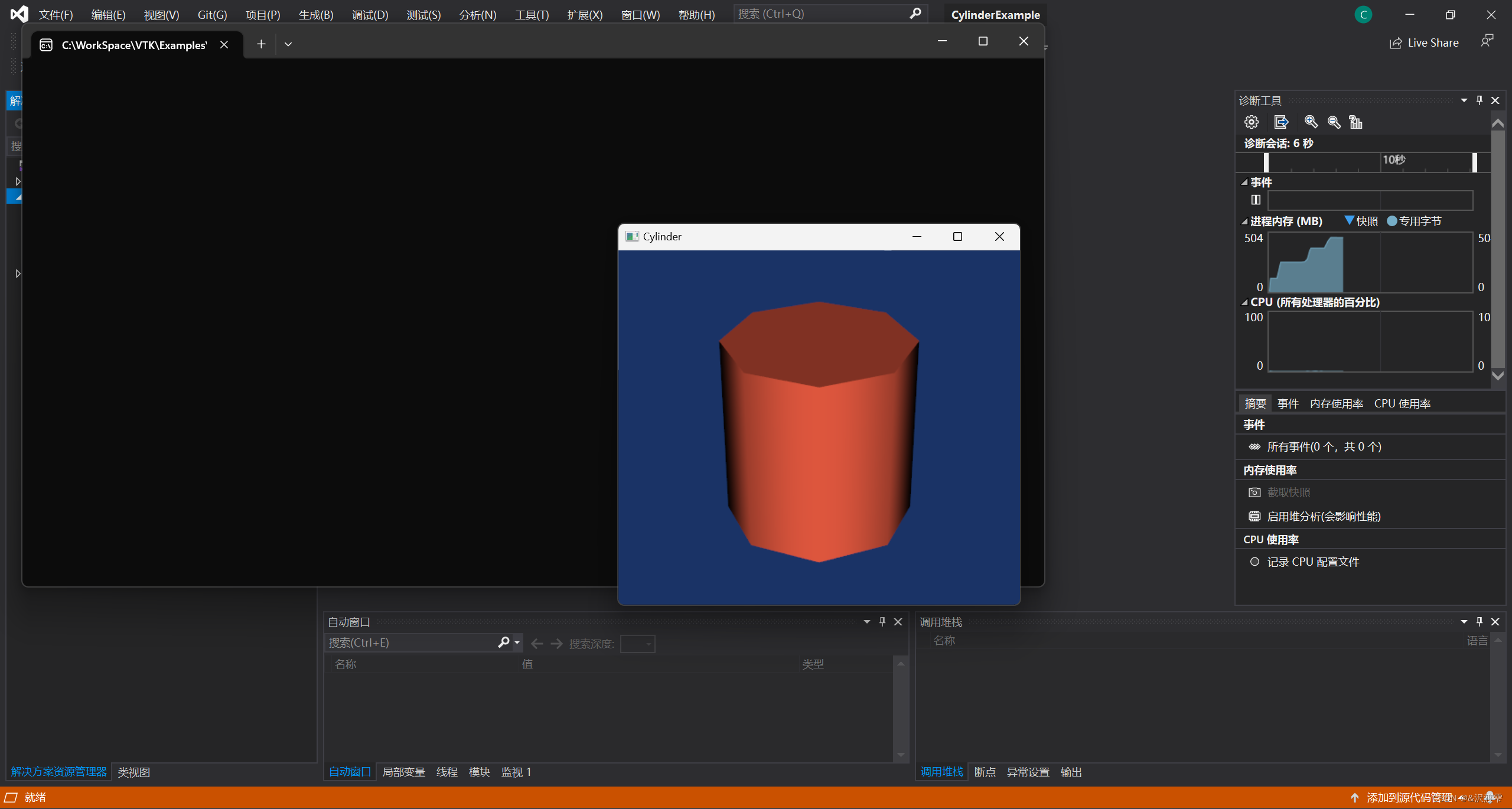Click the left timeline selection handle
The height and width of the screenshot is (809, 1512).
1266,162
